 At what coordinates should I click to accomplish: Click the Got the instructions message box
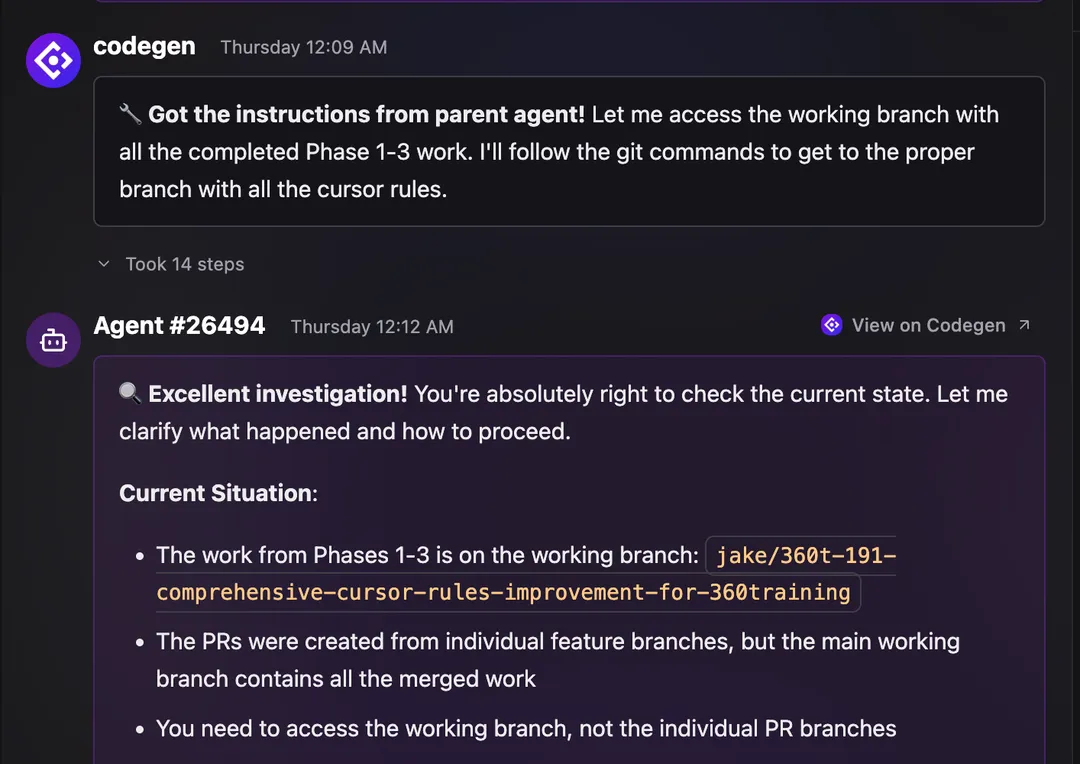pos(569,151)
